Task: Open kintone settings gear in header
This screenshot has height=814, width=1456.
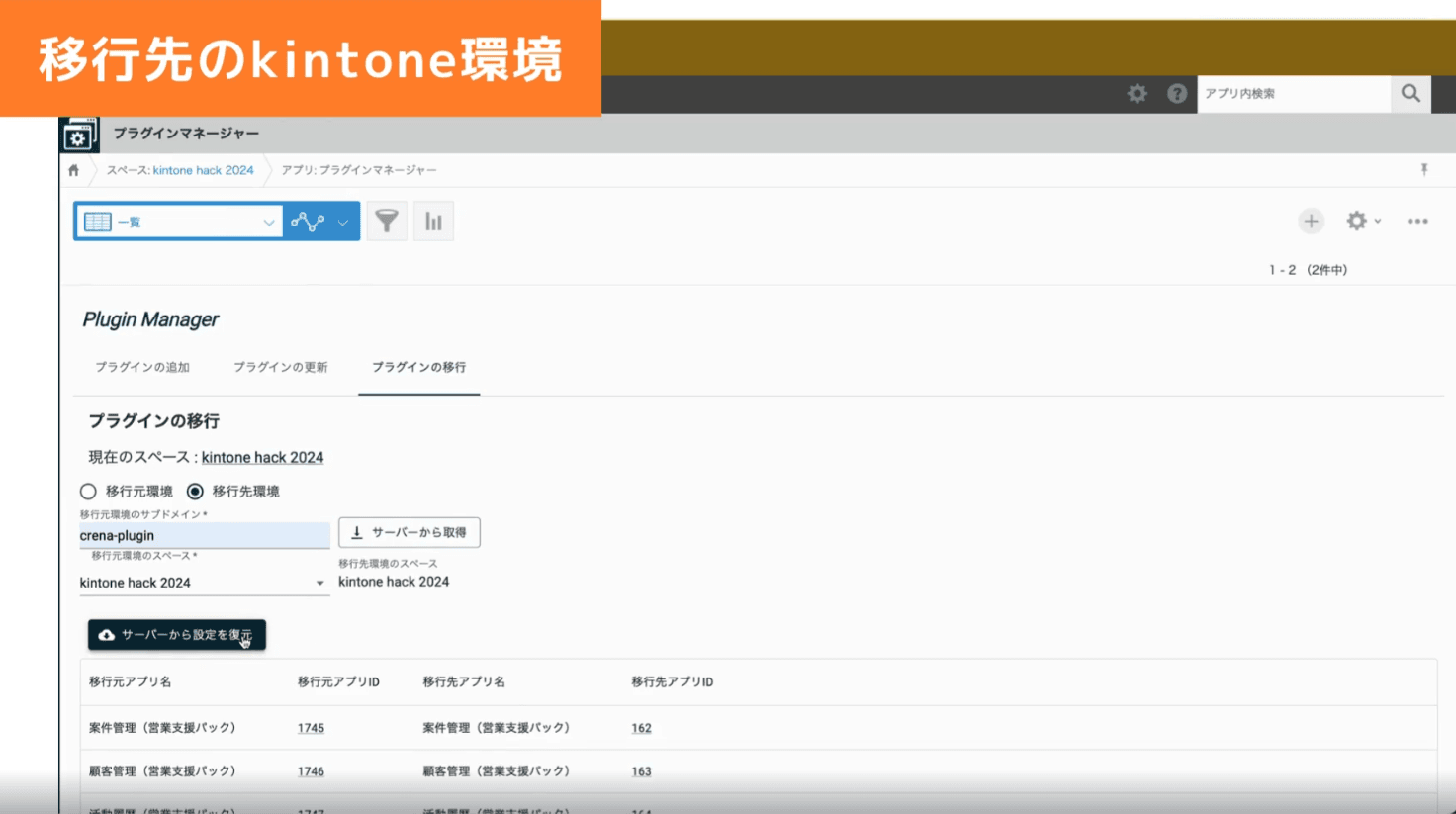Action: point(1137,93)
